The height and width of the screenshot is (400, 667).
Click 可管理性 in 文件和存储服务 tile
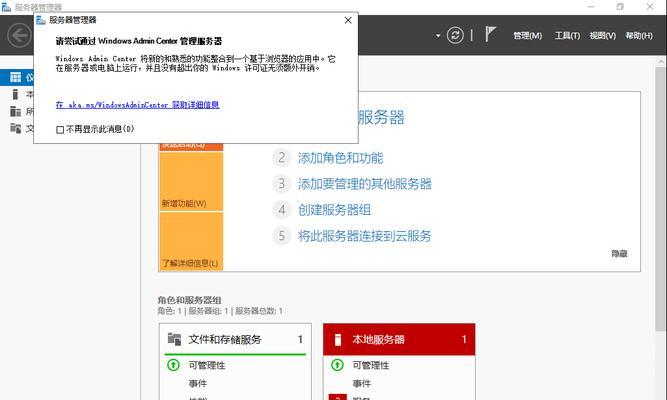coord(207,365)
